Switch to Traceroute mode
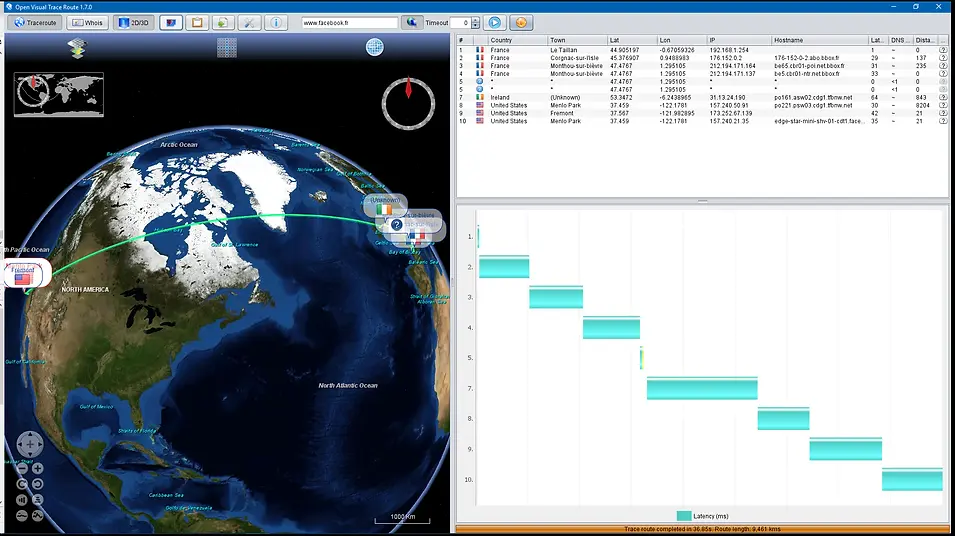Image resolution: width=955 pixels, height=536 pixels. click(35, 23)
